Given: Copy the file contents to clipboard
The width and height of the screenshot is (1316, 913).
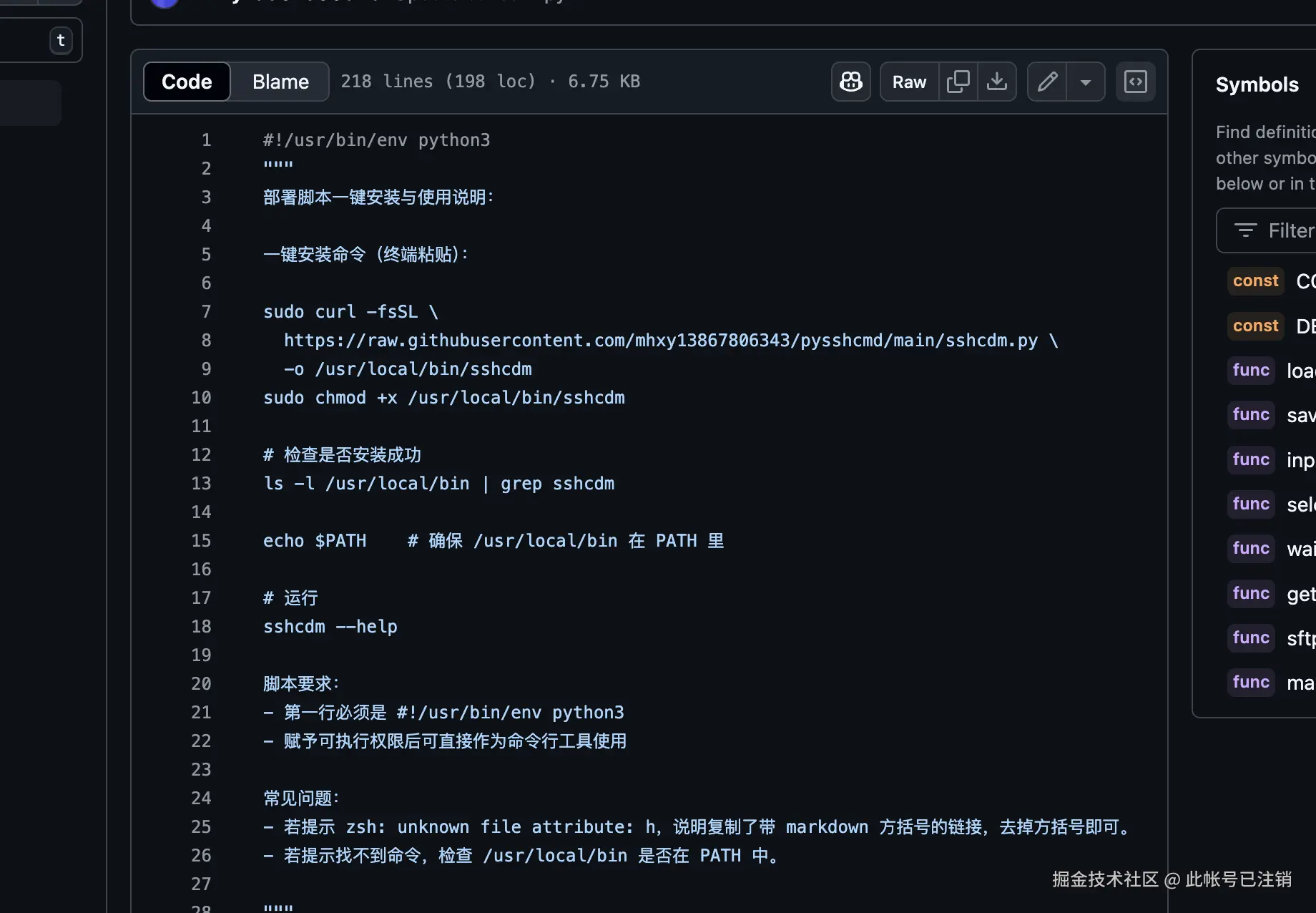Looking at the screenshot, I should 958,81.
